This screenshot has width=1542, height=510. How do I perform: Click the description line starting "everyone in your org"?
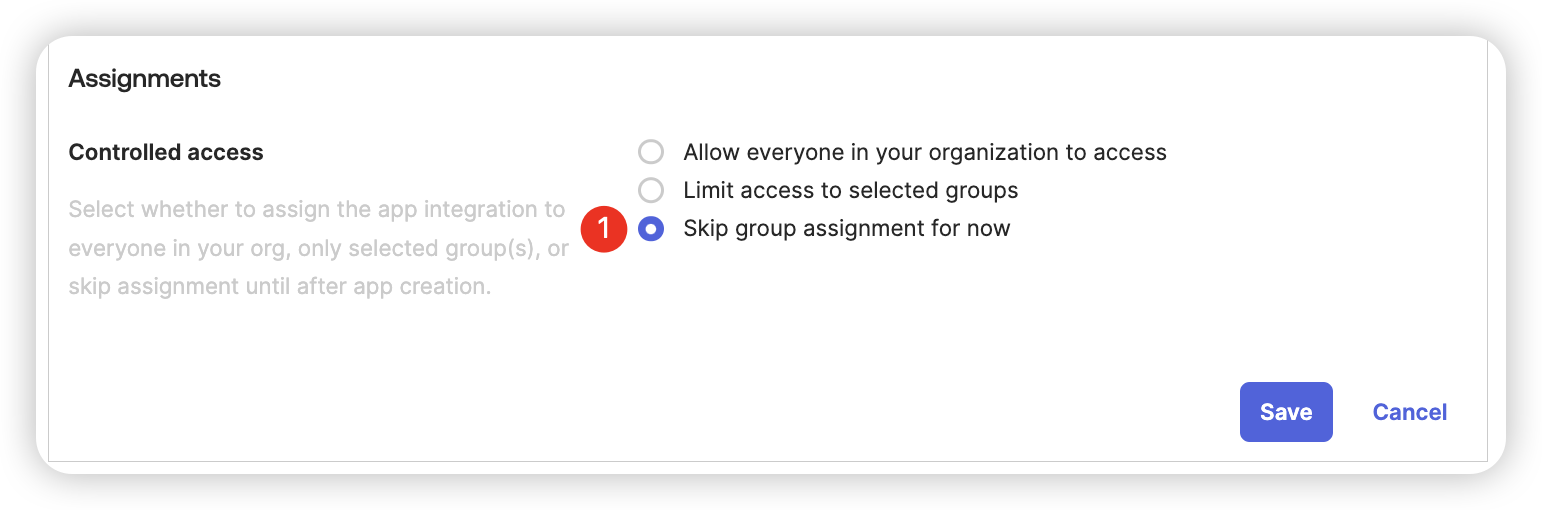(x=319, y=249)
